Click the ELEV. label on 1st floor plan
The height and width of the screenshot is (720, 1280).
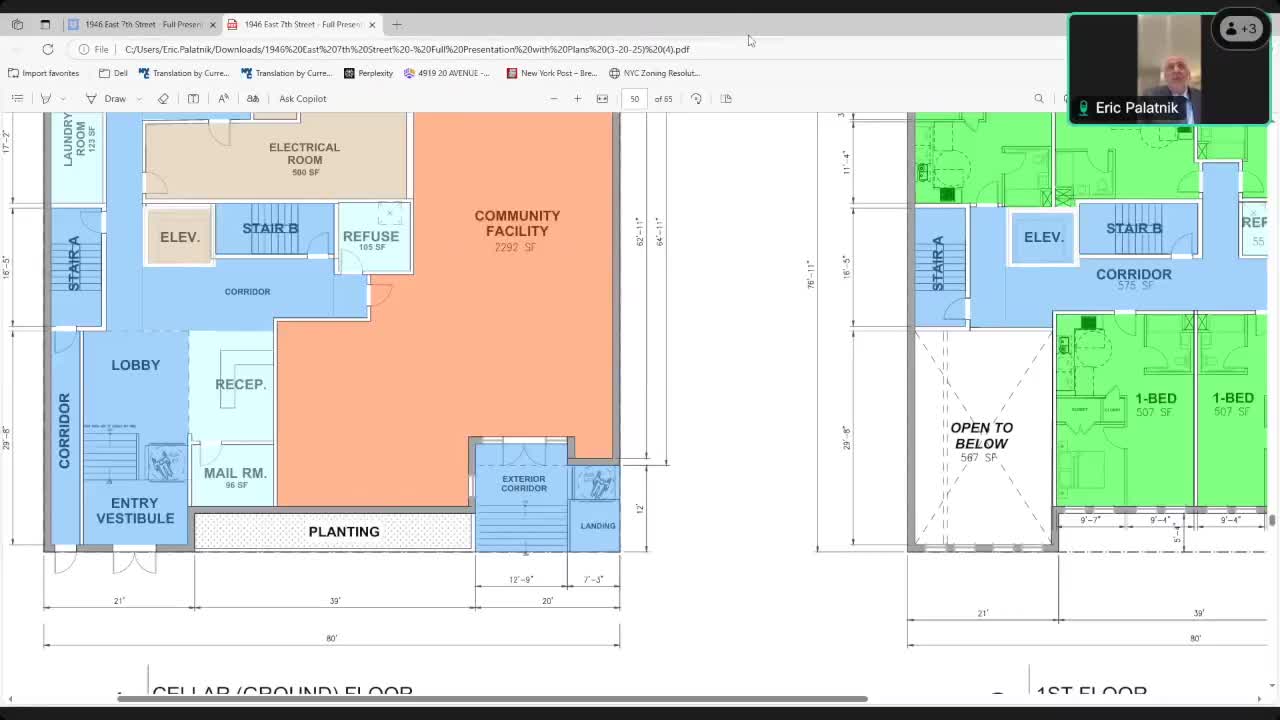[1044, 237]
